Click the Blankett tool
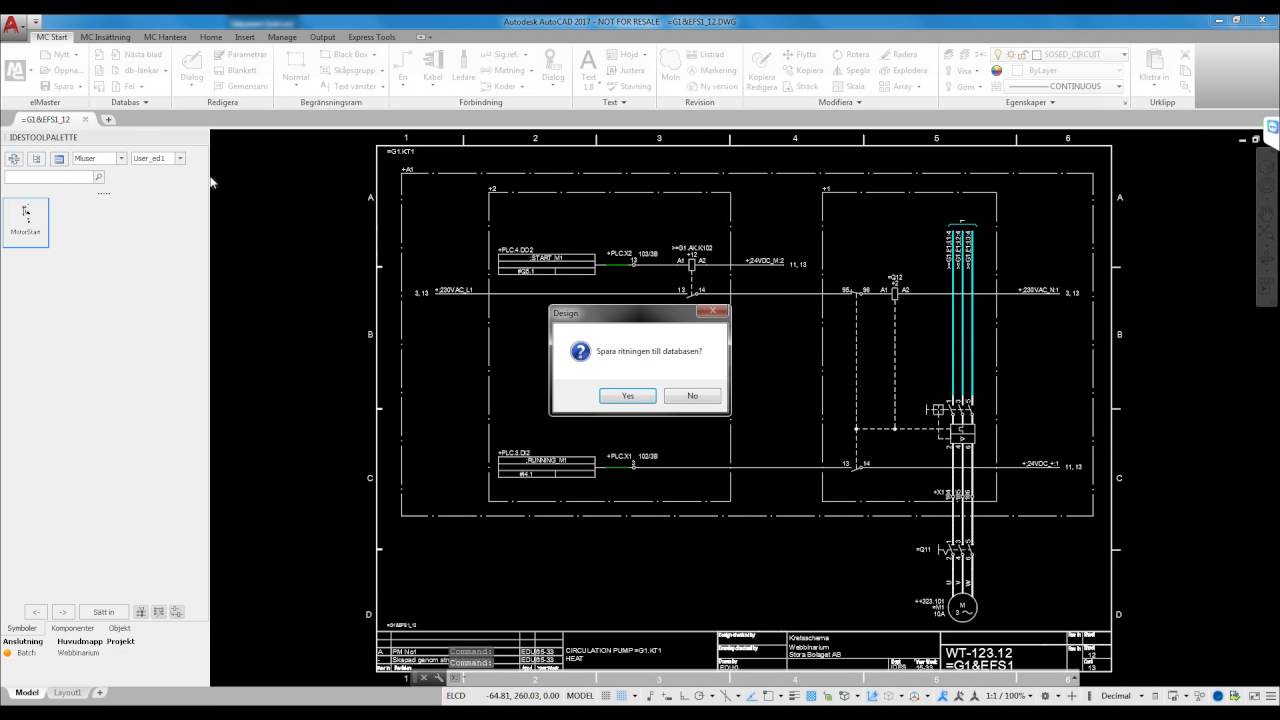The width and height of the screenshot is (1280, 720). tap(235, 70)
